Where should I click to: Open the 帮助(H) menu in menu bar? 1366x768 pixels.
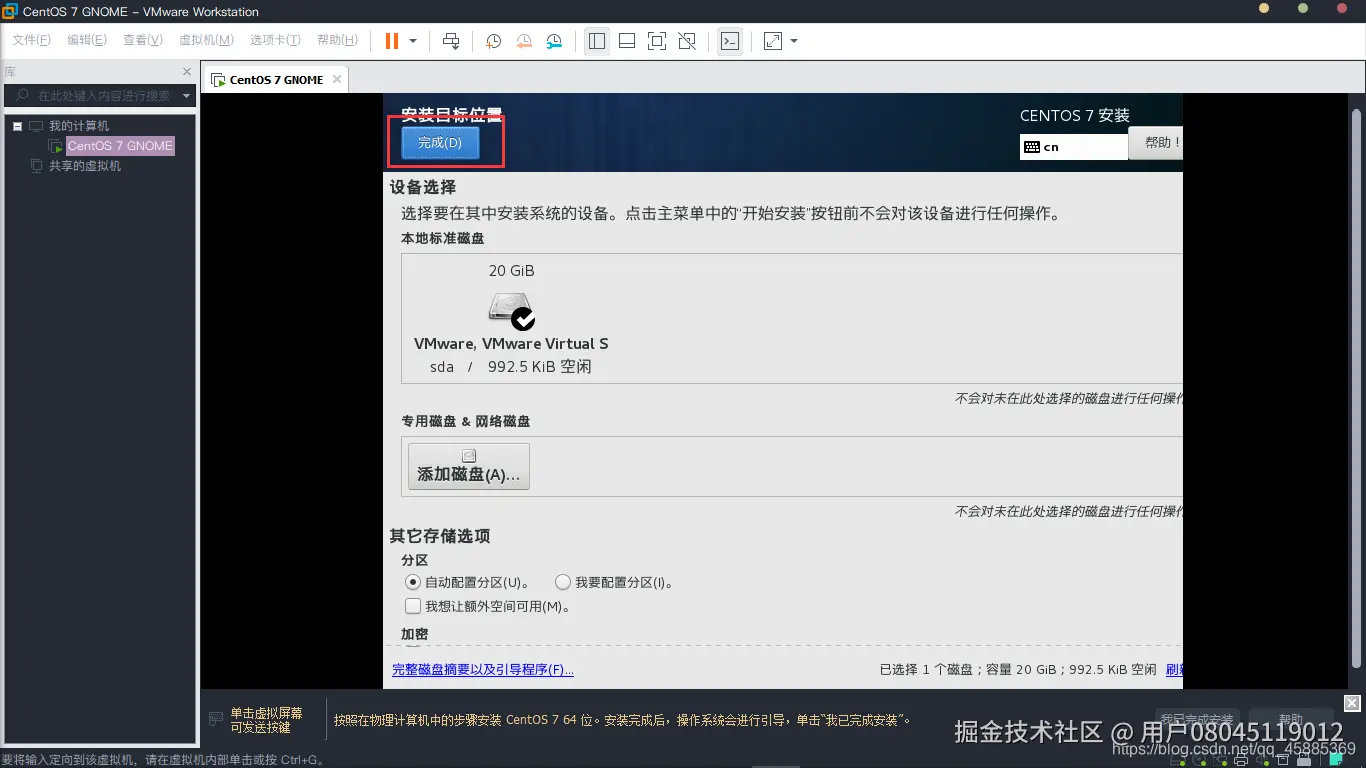[337, 40]
